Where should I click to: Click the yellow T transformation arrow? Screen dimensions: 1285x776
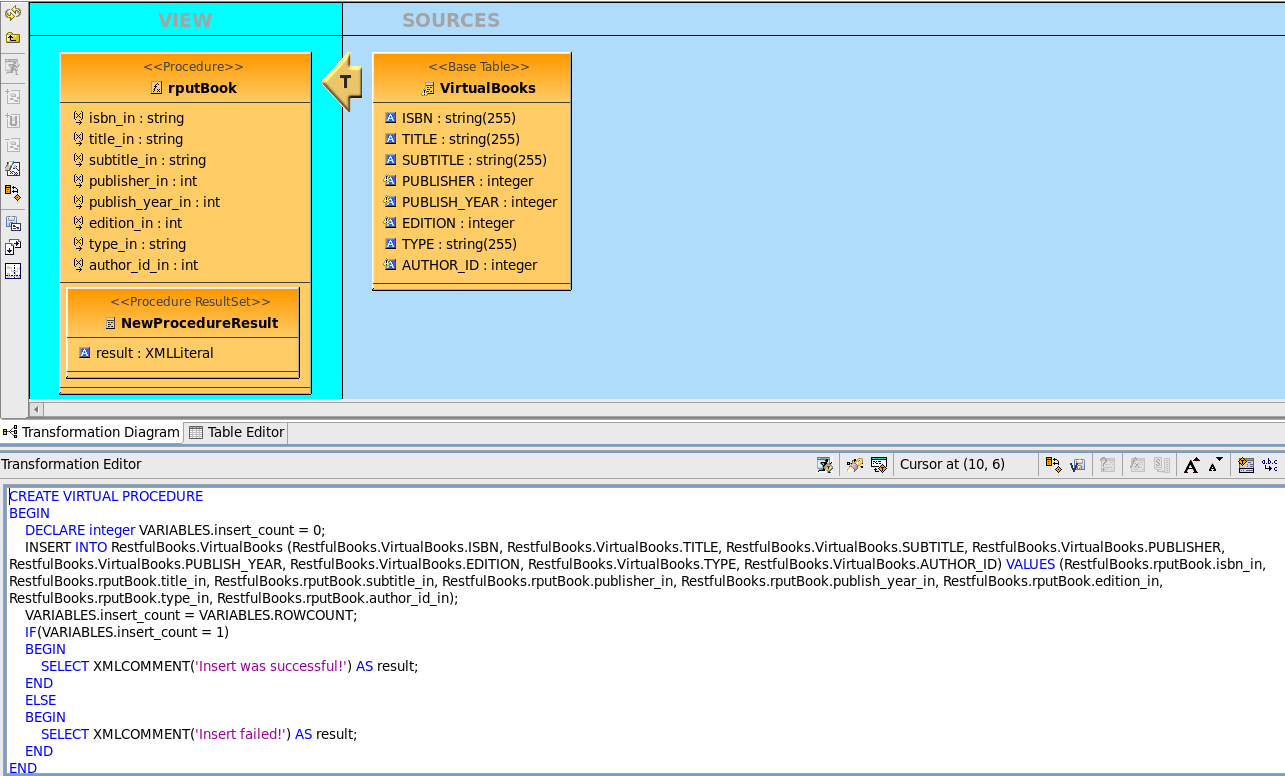pyautogui.click(x=343, y=81)
